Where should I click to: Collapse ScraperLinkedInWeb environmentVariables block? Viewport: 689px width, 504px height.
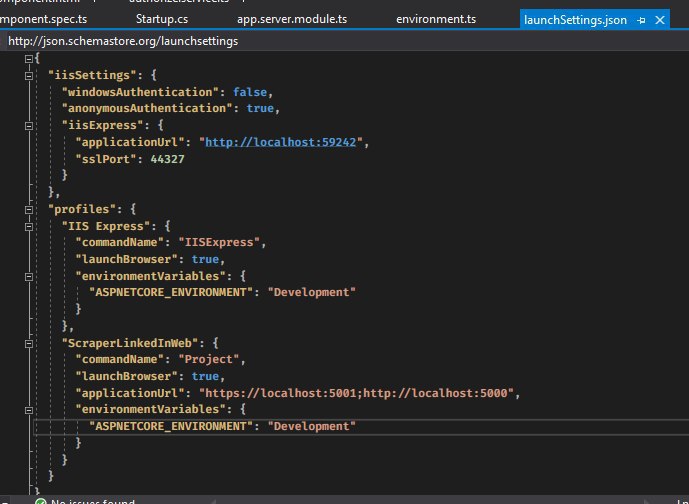point(29,410)
